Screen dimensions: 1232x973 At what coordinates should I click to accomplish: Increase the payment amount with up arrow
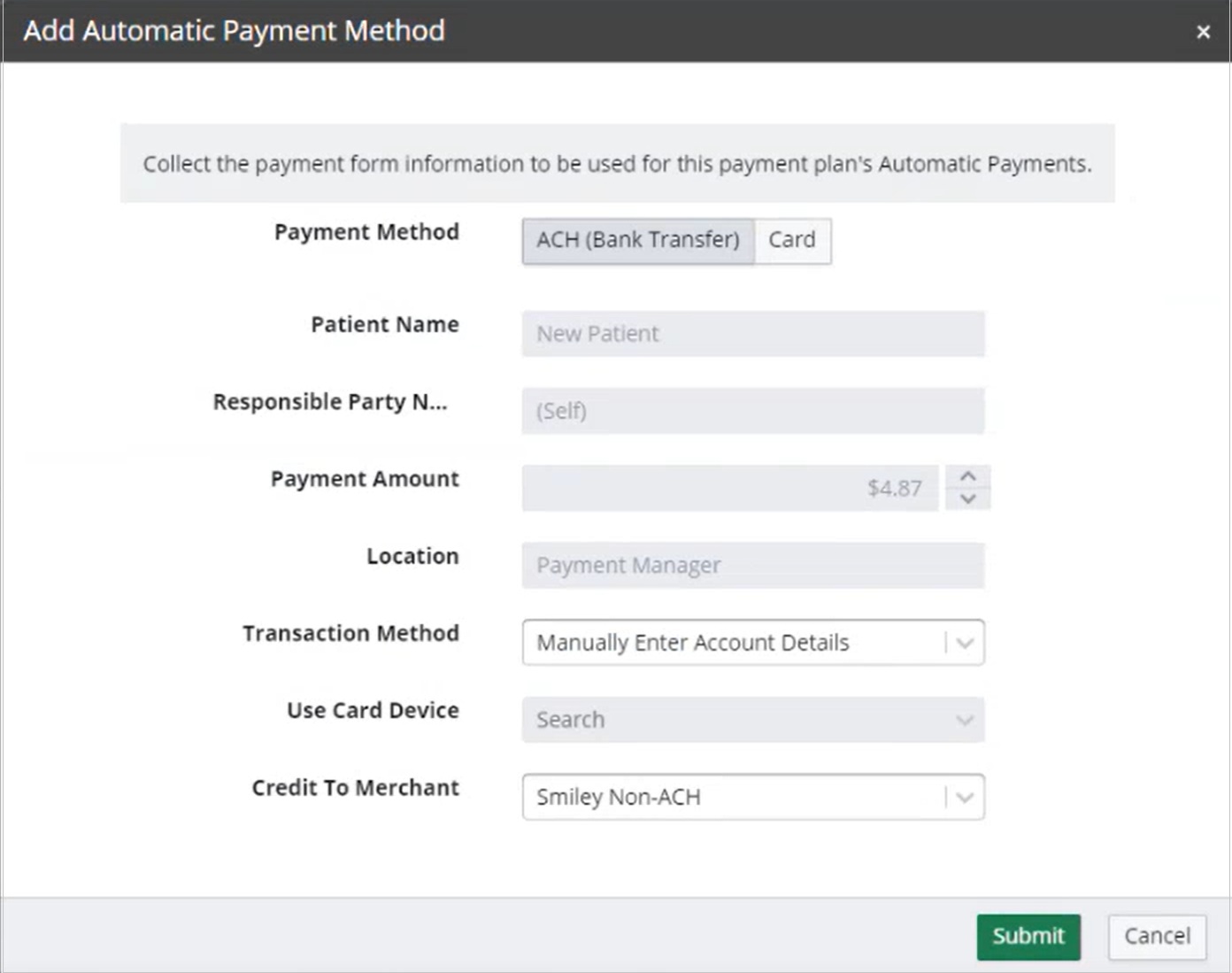tap(968, 476)
